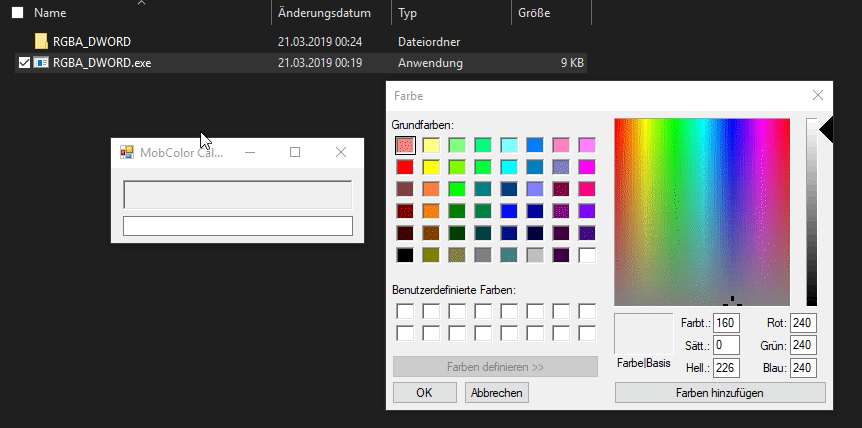Viewport: 862px width, 428px height.
Task: Select the bright magenta basic color swatch
Action: coord(587,167)
